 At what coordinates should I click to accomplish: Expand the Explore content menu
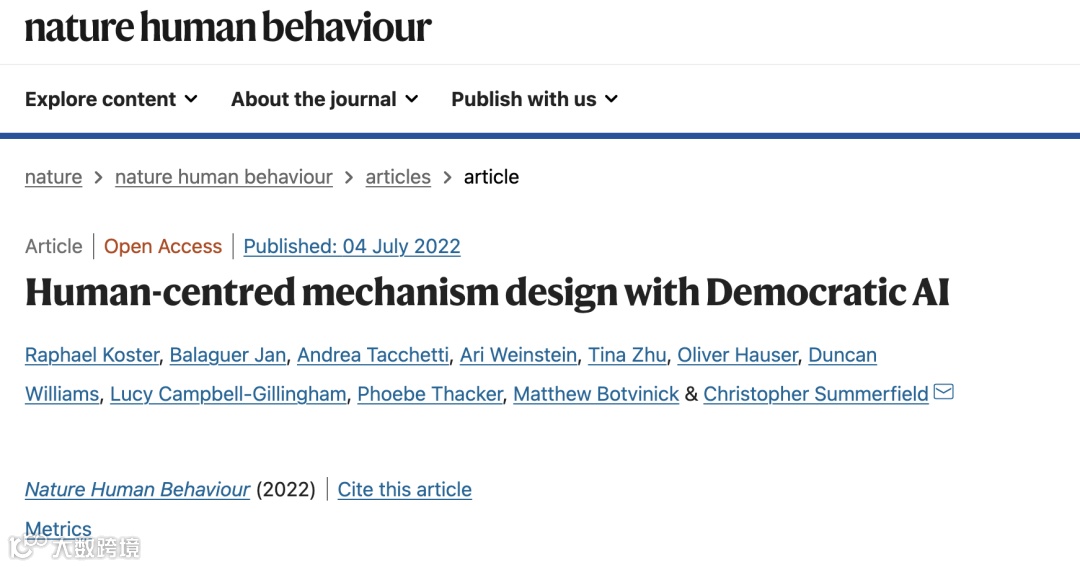tap(111, 99)
